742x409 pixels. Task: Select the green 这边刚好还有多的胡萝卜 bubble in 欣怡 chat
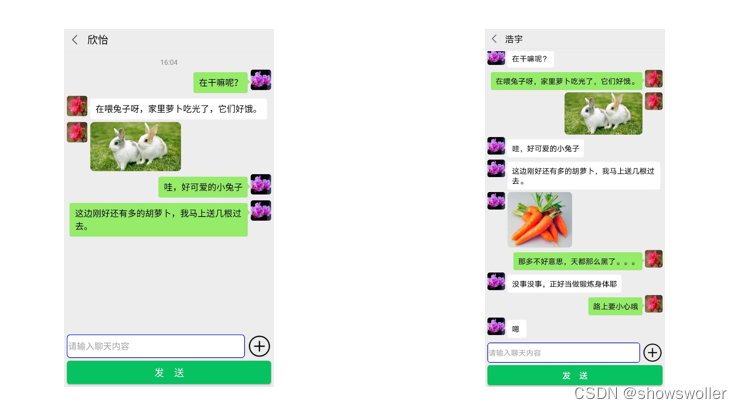click(159, 220)
